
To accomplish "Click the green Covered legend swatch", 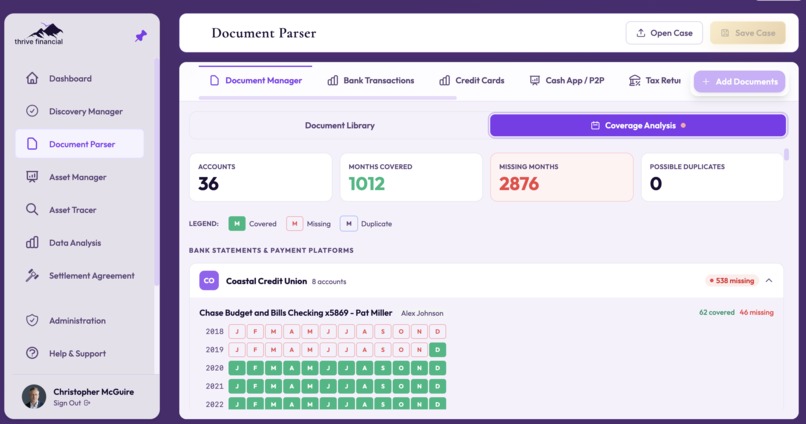I will pos(236,224).
